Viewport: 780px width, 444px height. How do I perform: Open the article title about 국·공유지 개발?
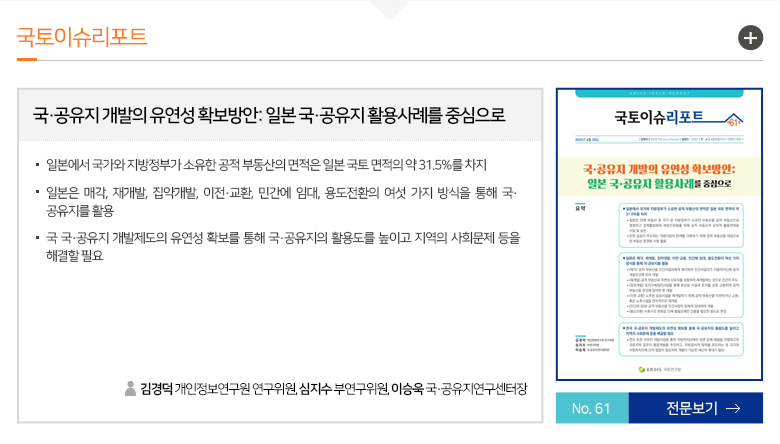point(269,114)
